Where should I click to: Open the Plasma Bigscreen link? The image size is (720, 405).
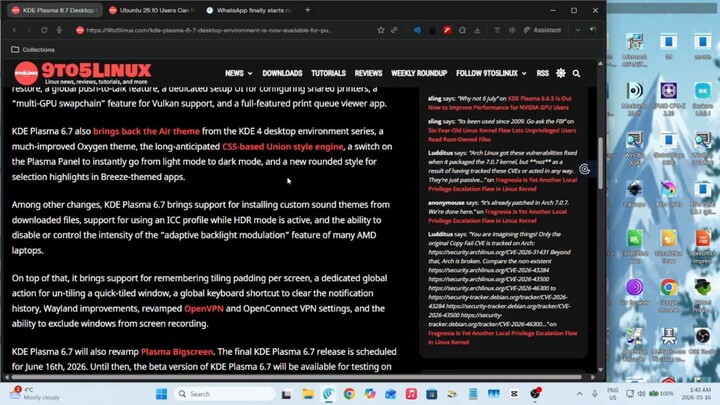(177, 352)
